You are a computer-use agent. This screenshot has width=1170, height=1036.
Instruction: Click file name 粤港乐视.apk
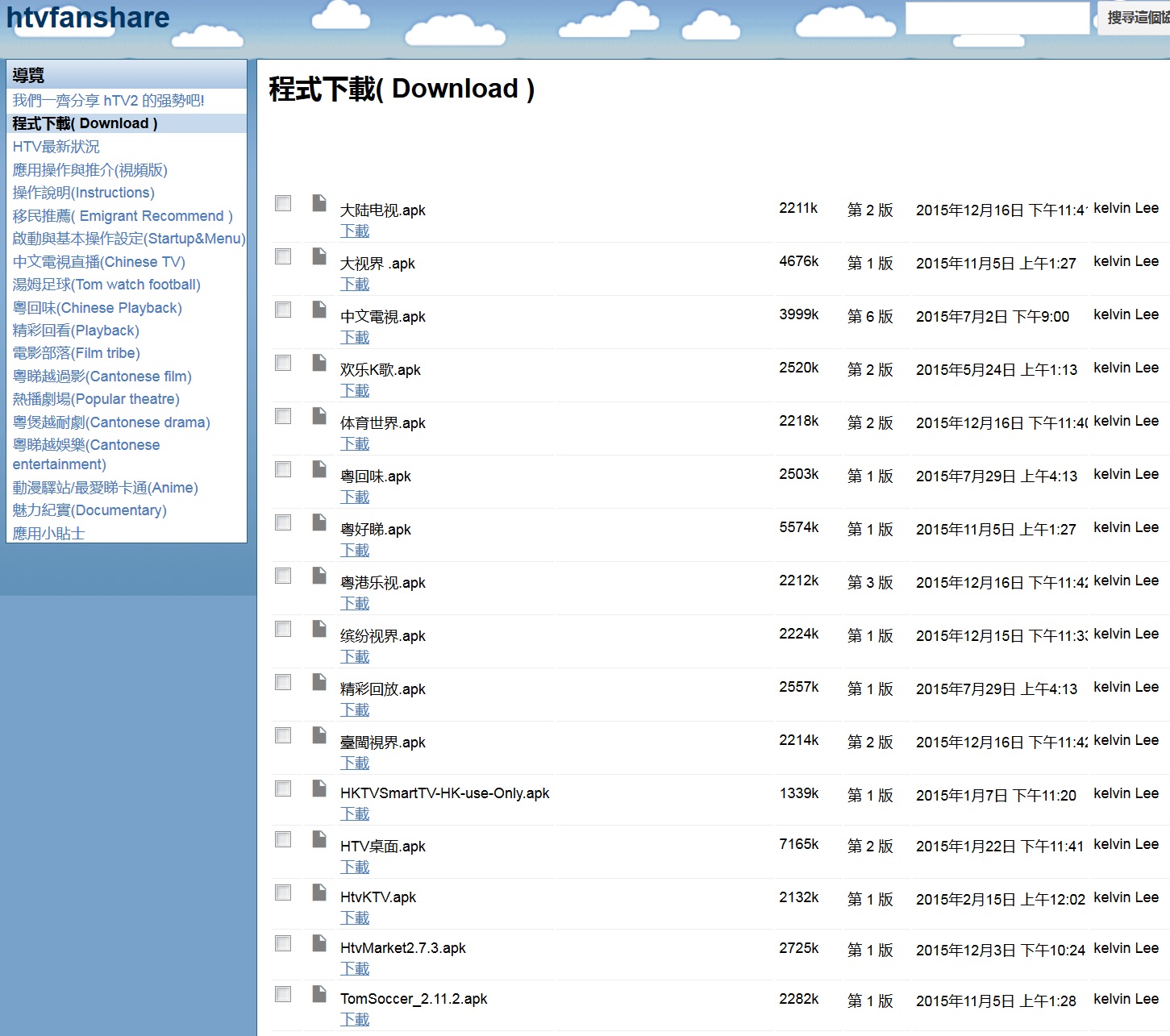[x=383, y=583]
